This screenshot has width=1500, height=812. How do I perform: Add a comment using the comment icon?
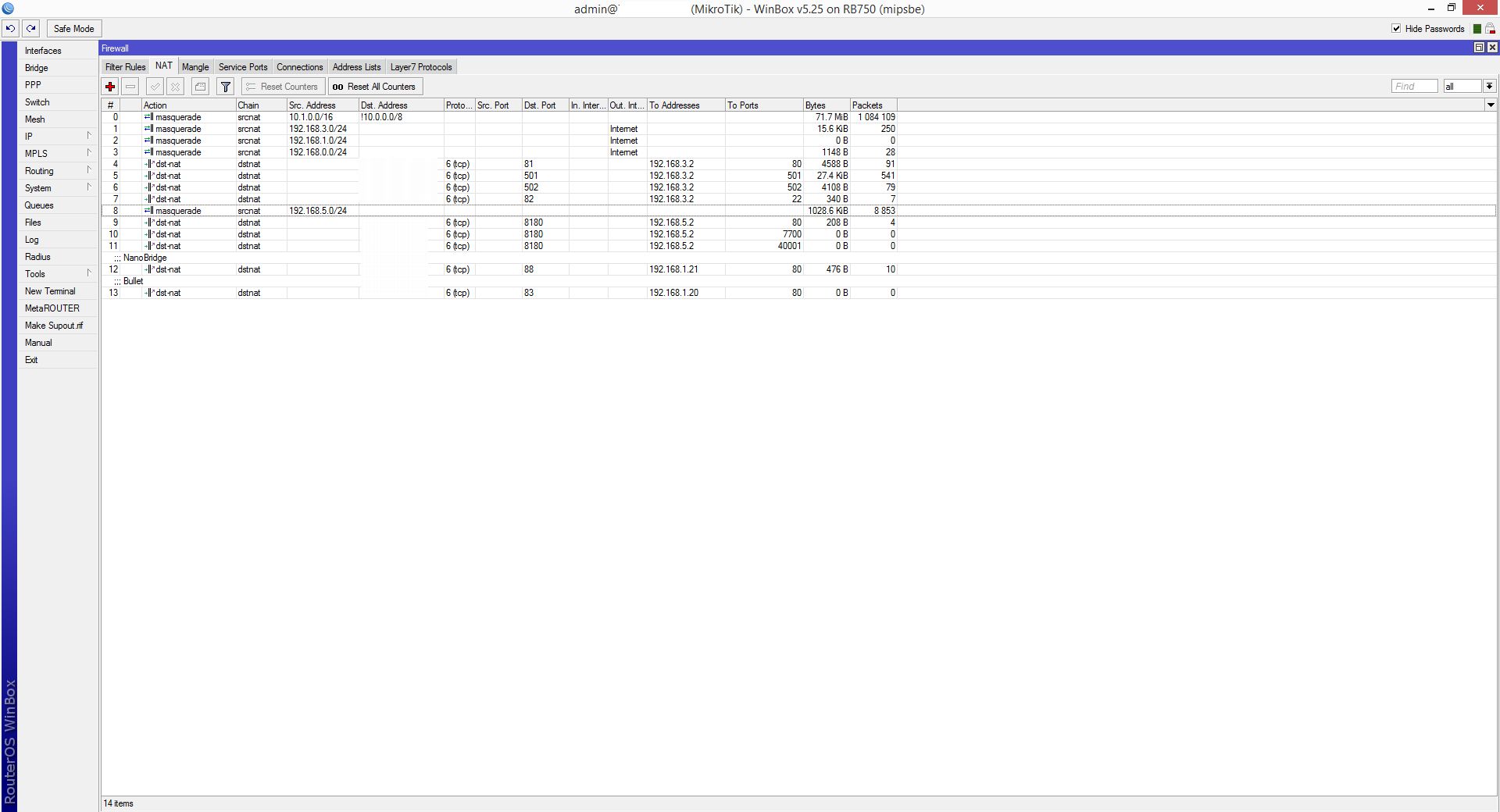click(x=200, y=87)
